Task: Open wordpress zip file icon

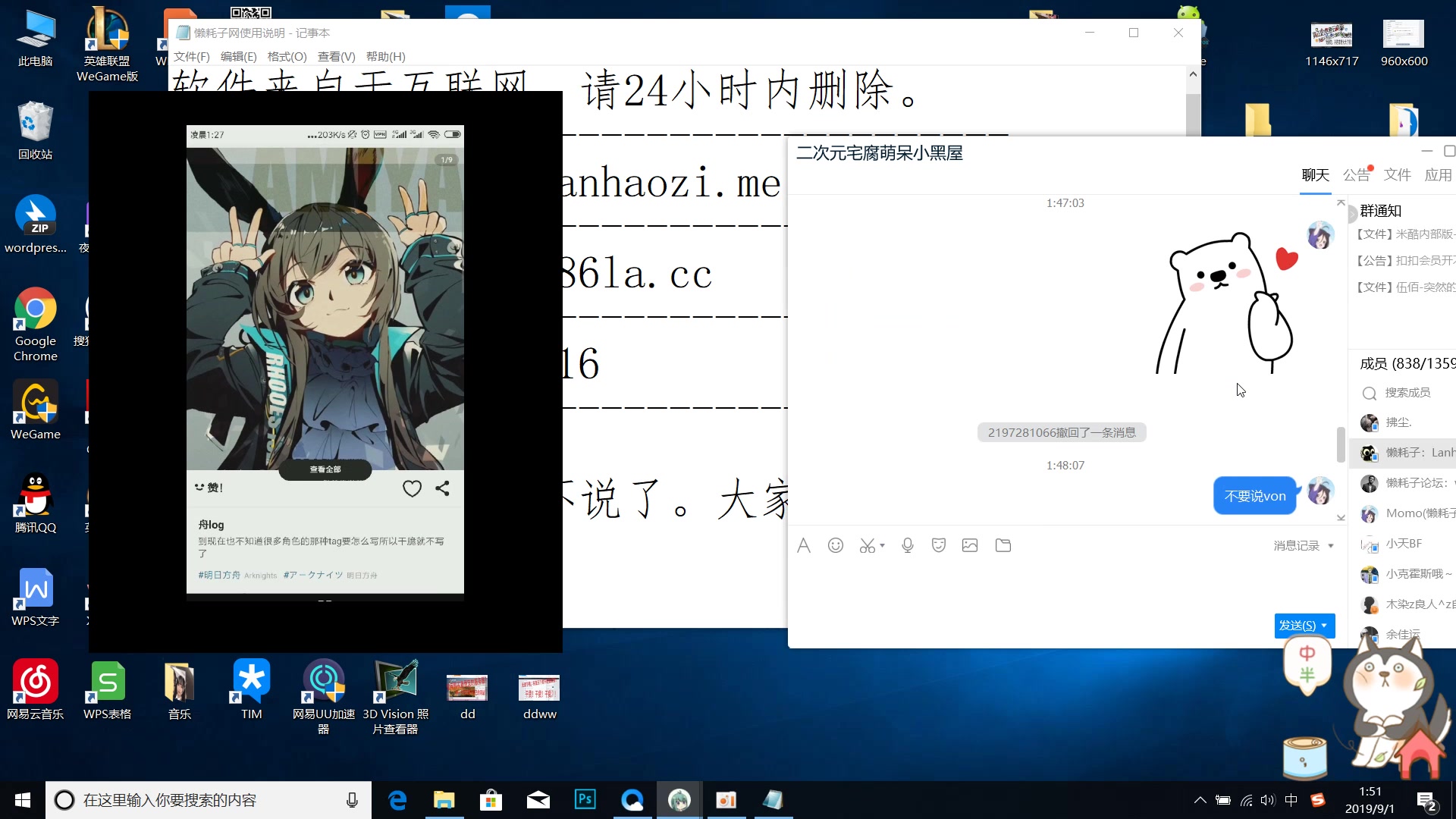Action: 36,224
